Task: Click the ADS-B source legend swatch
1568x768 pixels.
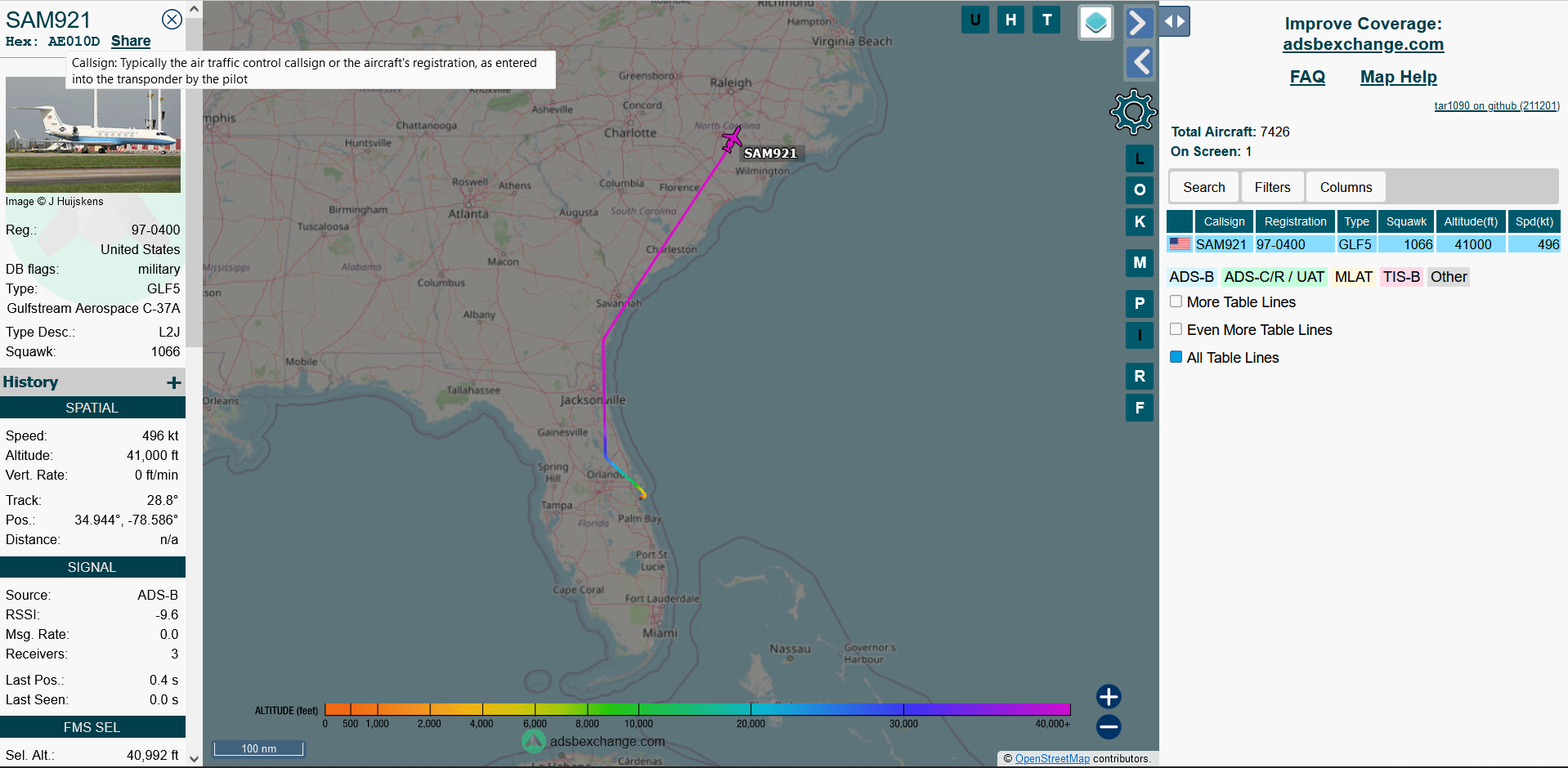Action: click(1191, 277)
